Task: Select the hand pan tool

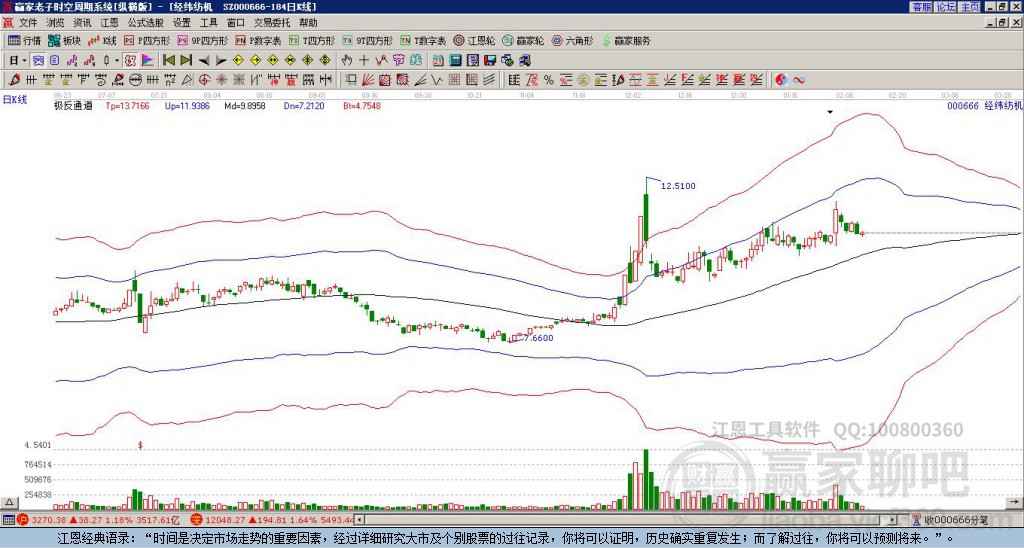Action: coord(347,61)
